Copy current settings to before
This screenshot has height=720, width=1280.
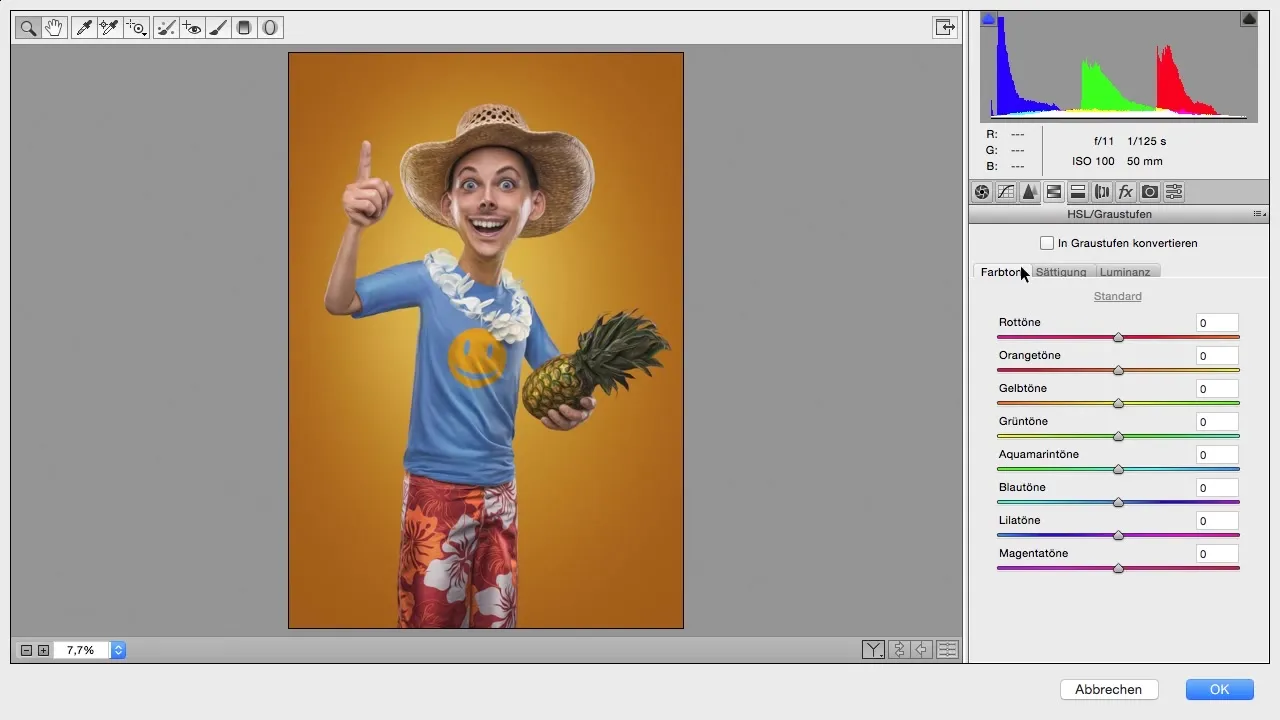click(922, 650)
